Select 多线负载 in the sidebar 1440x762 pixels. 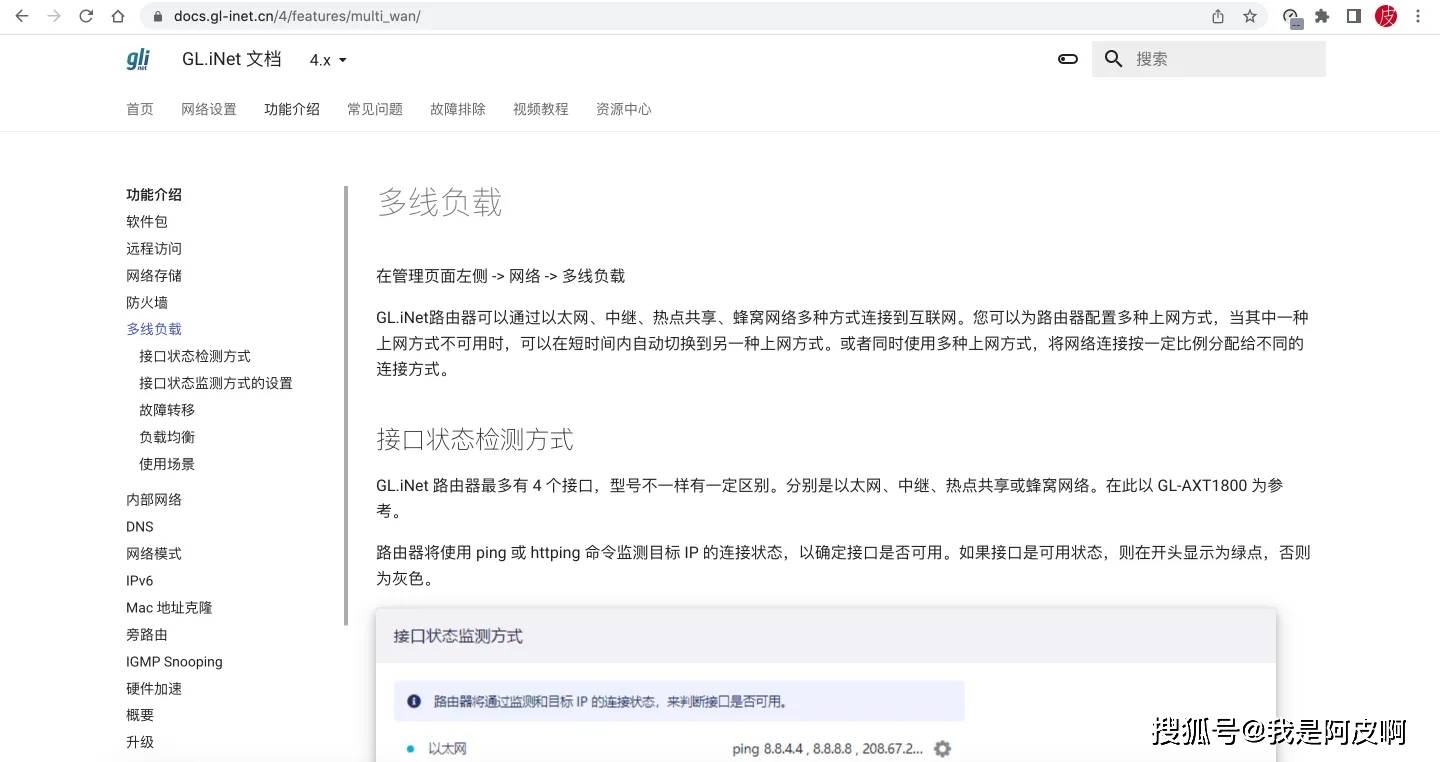(x=154, y=329)
